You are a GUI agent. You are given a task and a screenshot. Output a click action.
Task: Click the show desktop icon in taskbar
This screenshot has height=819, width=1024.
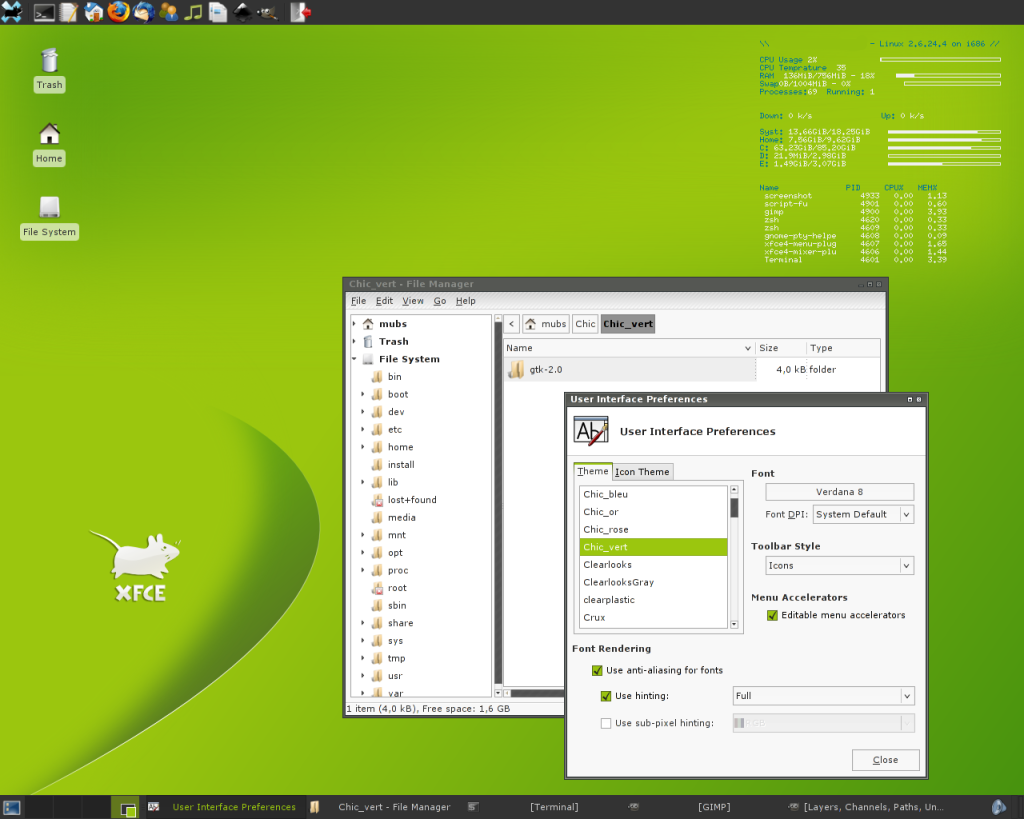(x=12, y=808)
